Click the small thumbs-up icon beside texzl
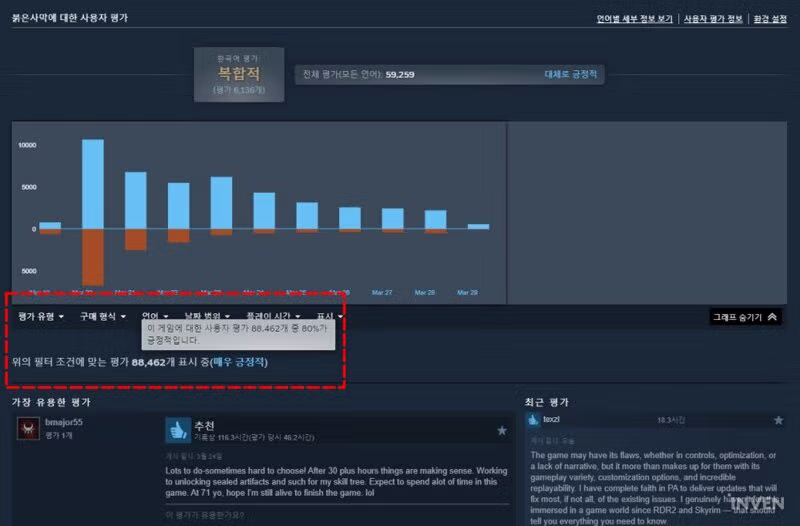800x526 pixels. [533, 420]
